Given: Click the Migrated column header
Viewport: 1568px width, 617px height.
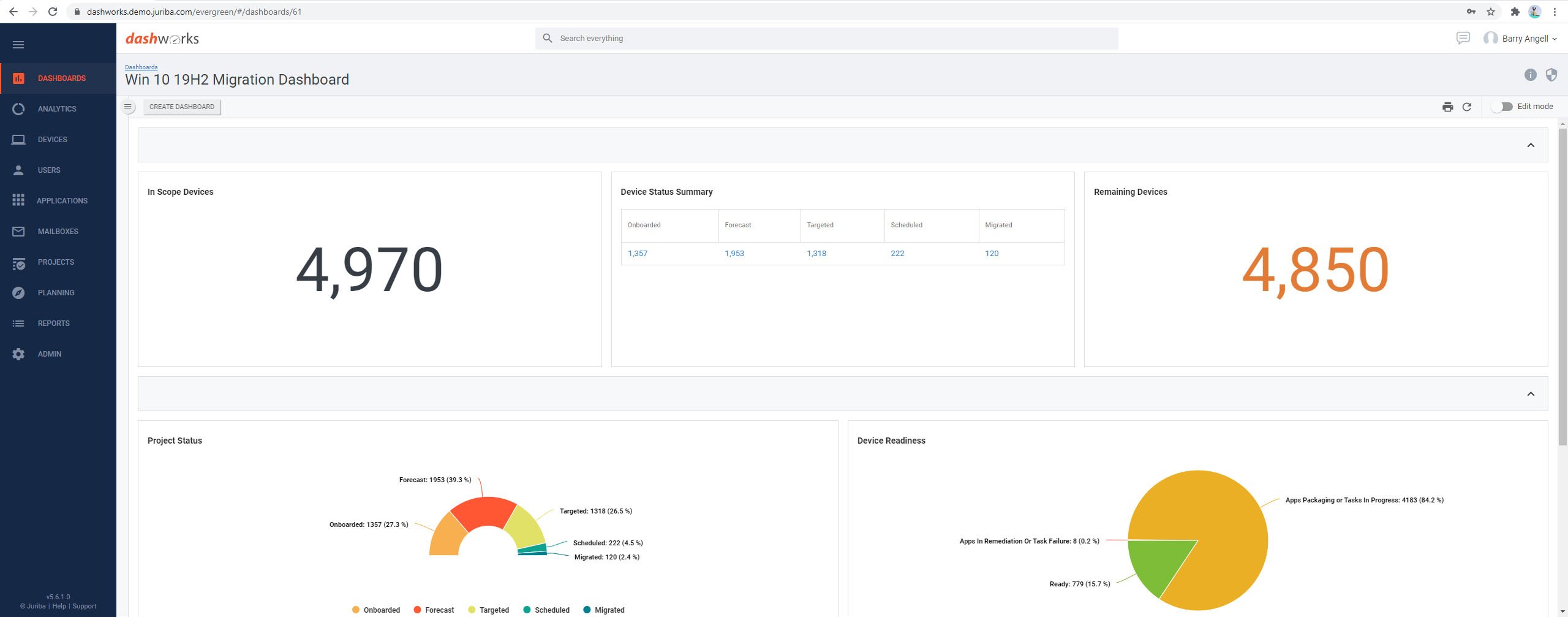Looking at the screenshot, I should click(x=1022, y=225).
